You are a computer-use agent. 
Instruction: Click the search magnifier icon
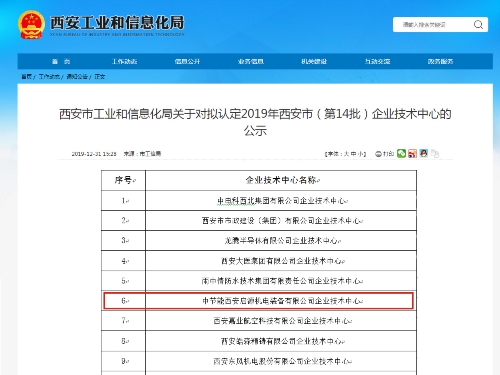click(x=478, y=25)
